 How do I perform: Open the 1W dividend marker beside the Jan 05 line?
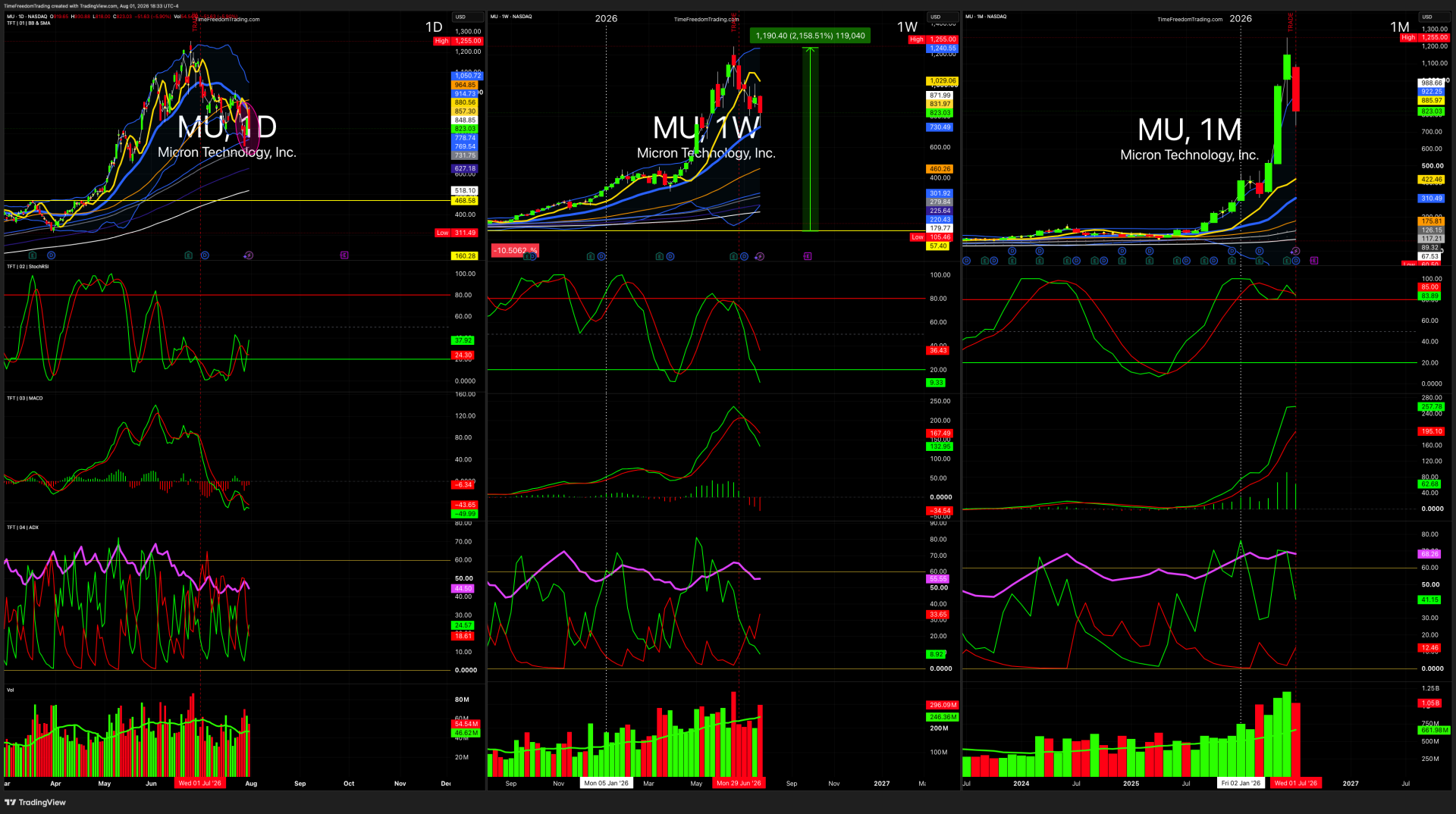pyautogui.click(x=601, y=257)
